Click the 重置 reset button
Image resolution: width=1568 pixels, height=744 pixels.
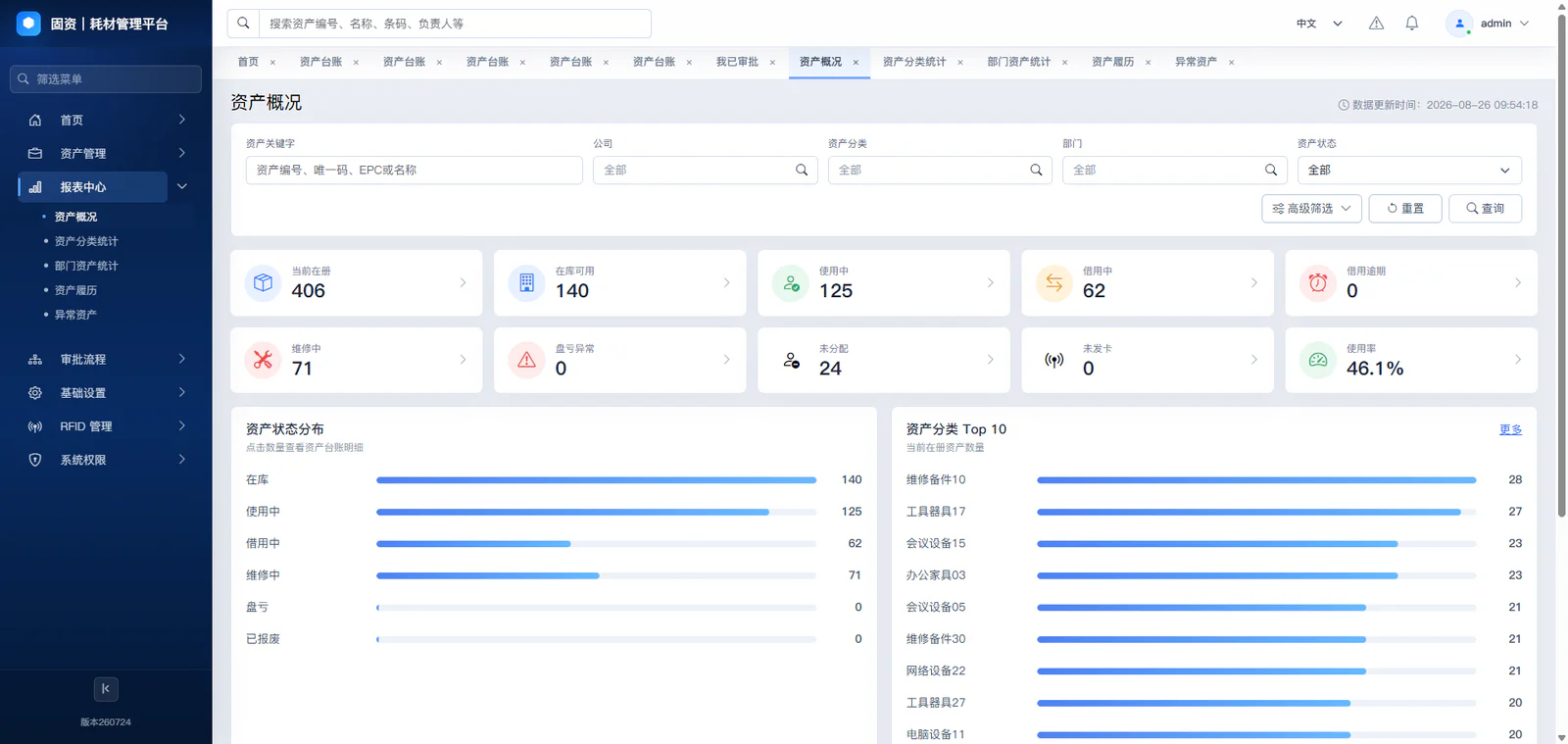pyautogui.click(x=1405, y=208)
